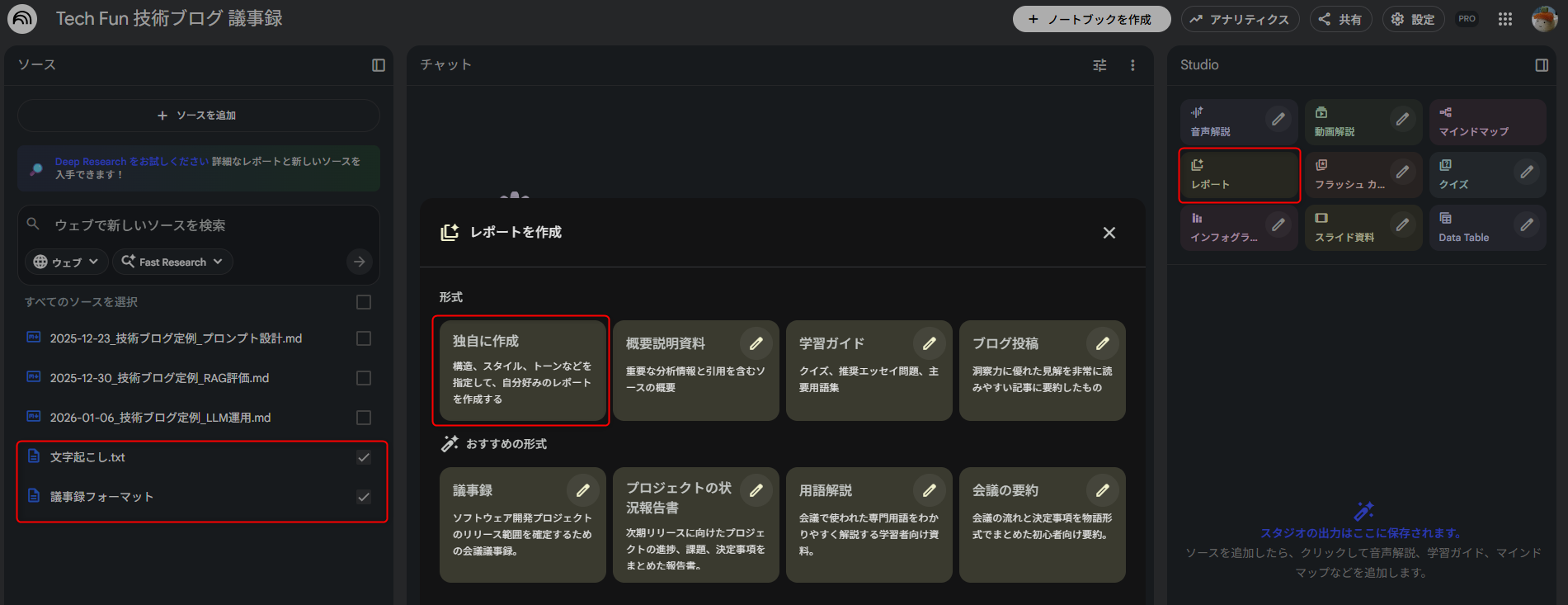Toggle the すべてのソースを選択 checkbox
The image size is (1568, 605).
363,302
